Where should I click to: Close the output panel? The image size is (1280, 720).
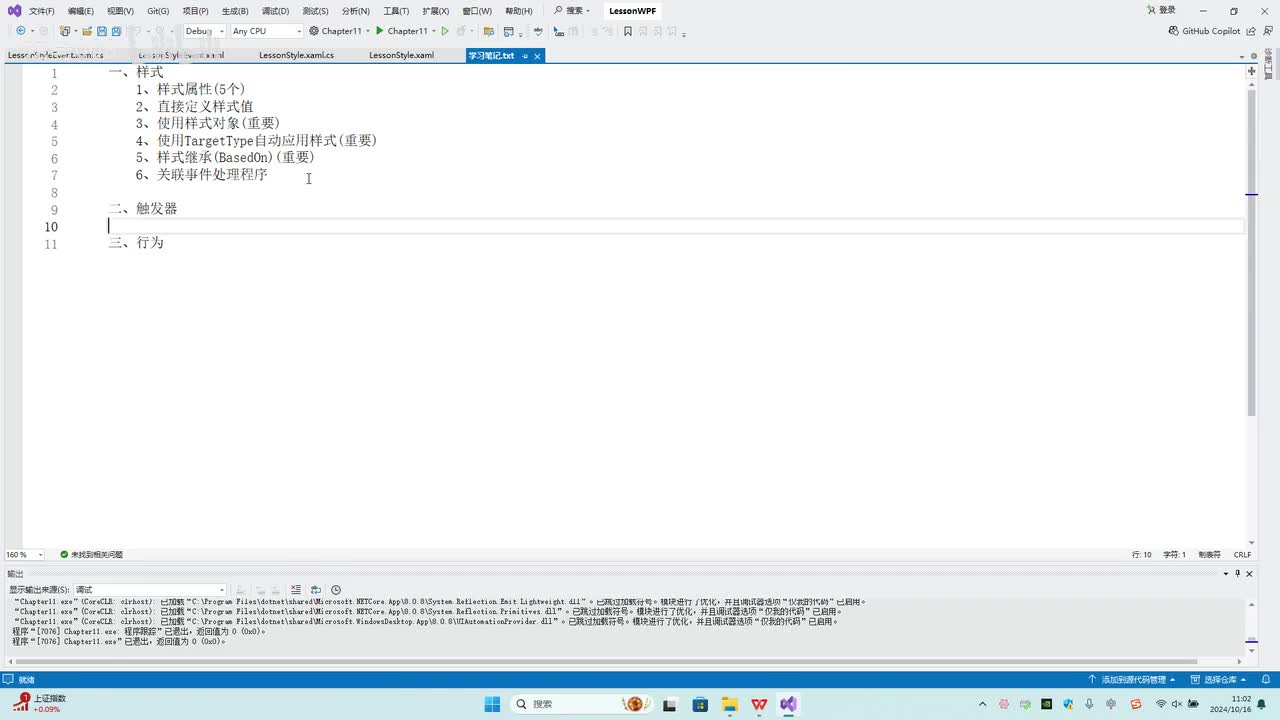tap(1250, 573)
